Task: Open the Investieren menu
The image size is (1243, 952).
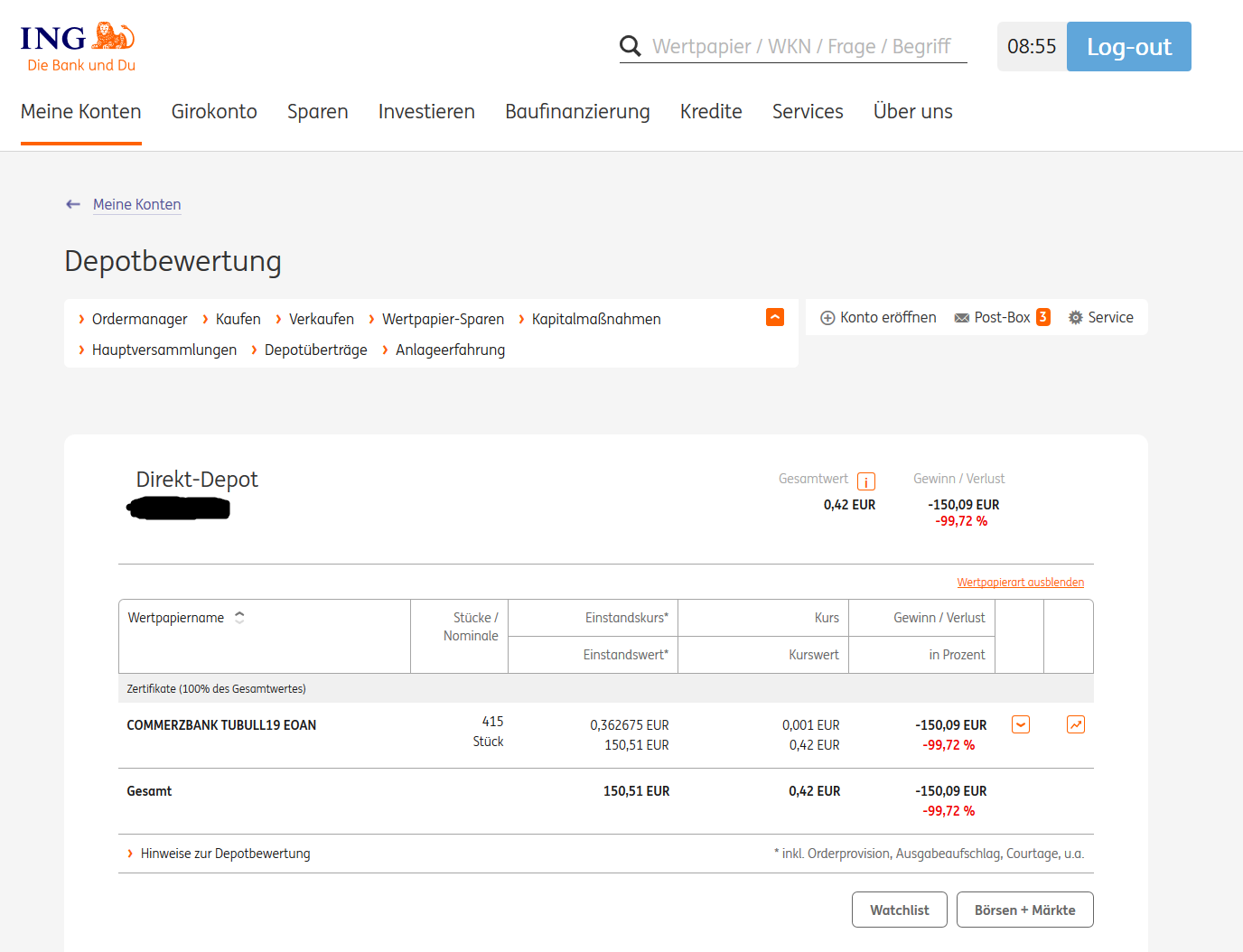Action: coord(426,112)
